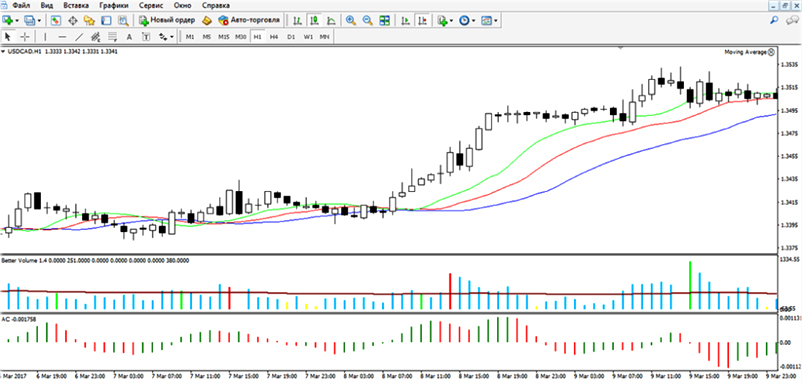Select the M5 timeframe button
This screenshot has height=383, width=802.
coord(207,37)
